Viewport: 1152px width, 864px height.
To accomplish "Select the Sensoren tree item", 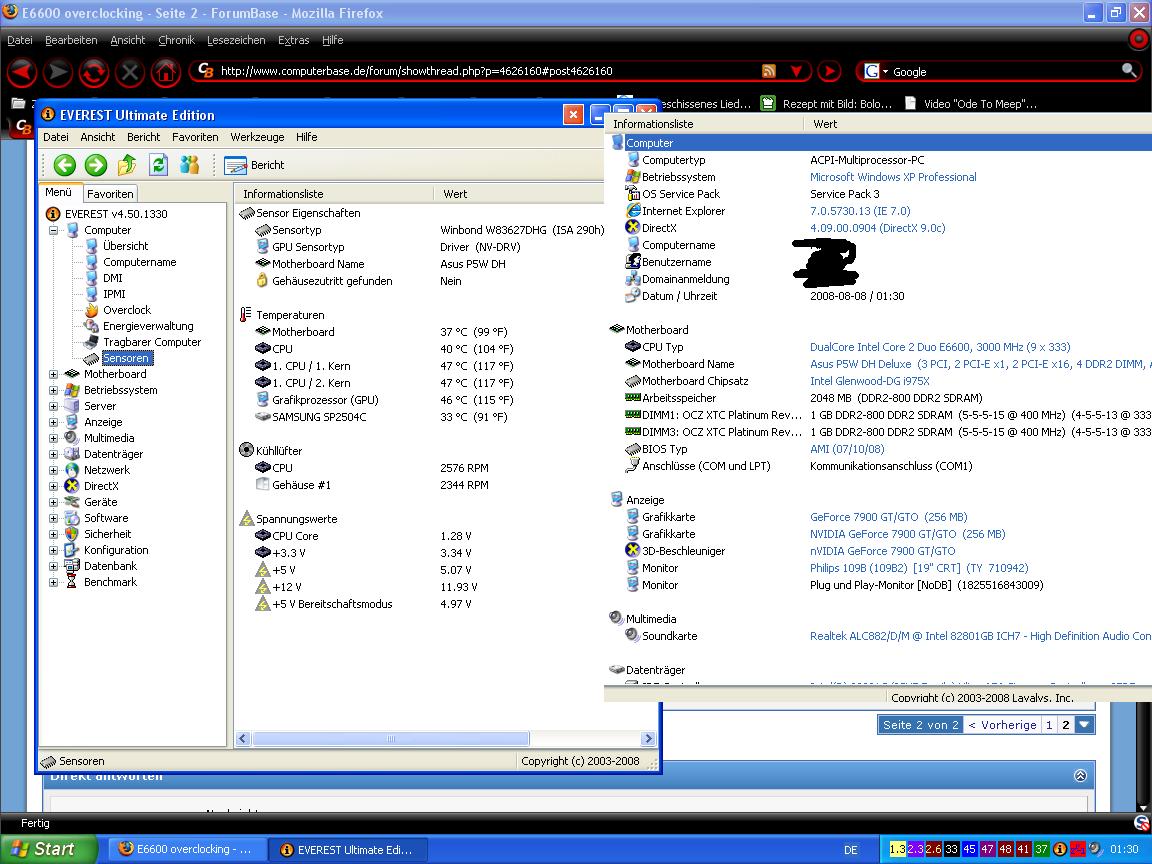I will pyautogui.click(x=126, y=359).
